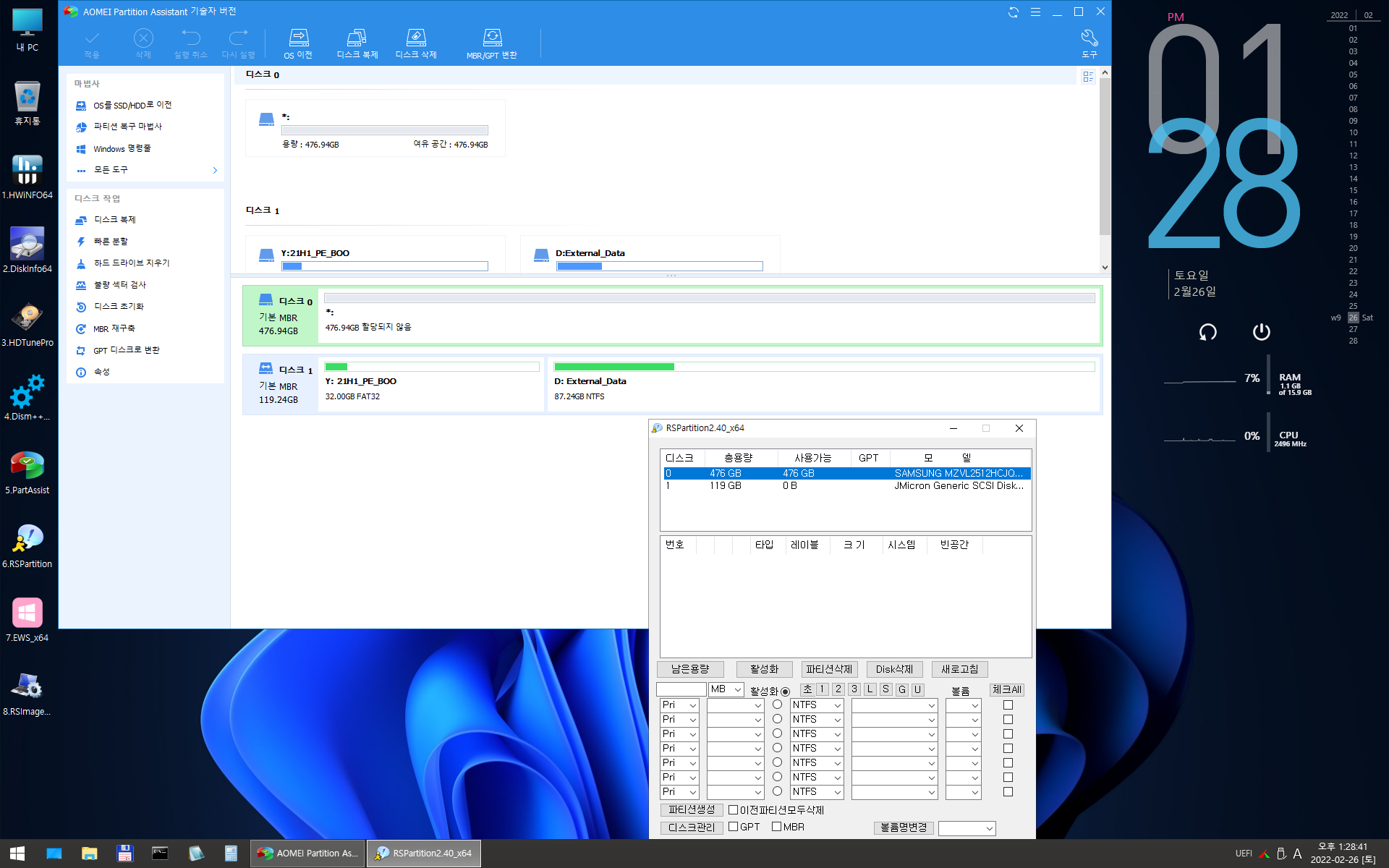
Task: Toggle the disk view layout icon
Action: pyautogui.click(x=1088, y=76)
